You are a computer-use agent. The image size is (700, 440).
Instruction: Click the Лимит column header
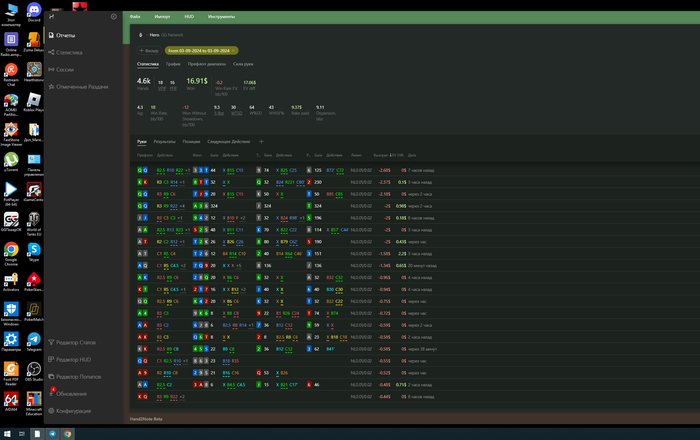(356, 155)
